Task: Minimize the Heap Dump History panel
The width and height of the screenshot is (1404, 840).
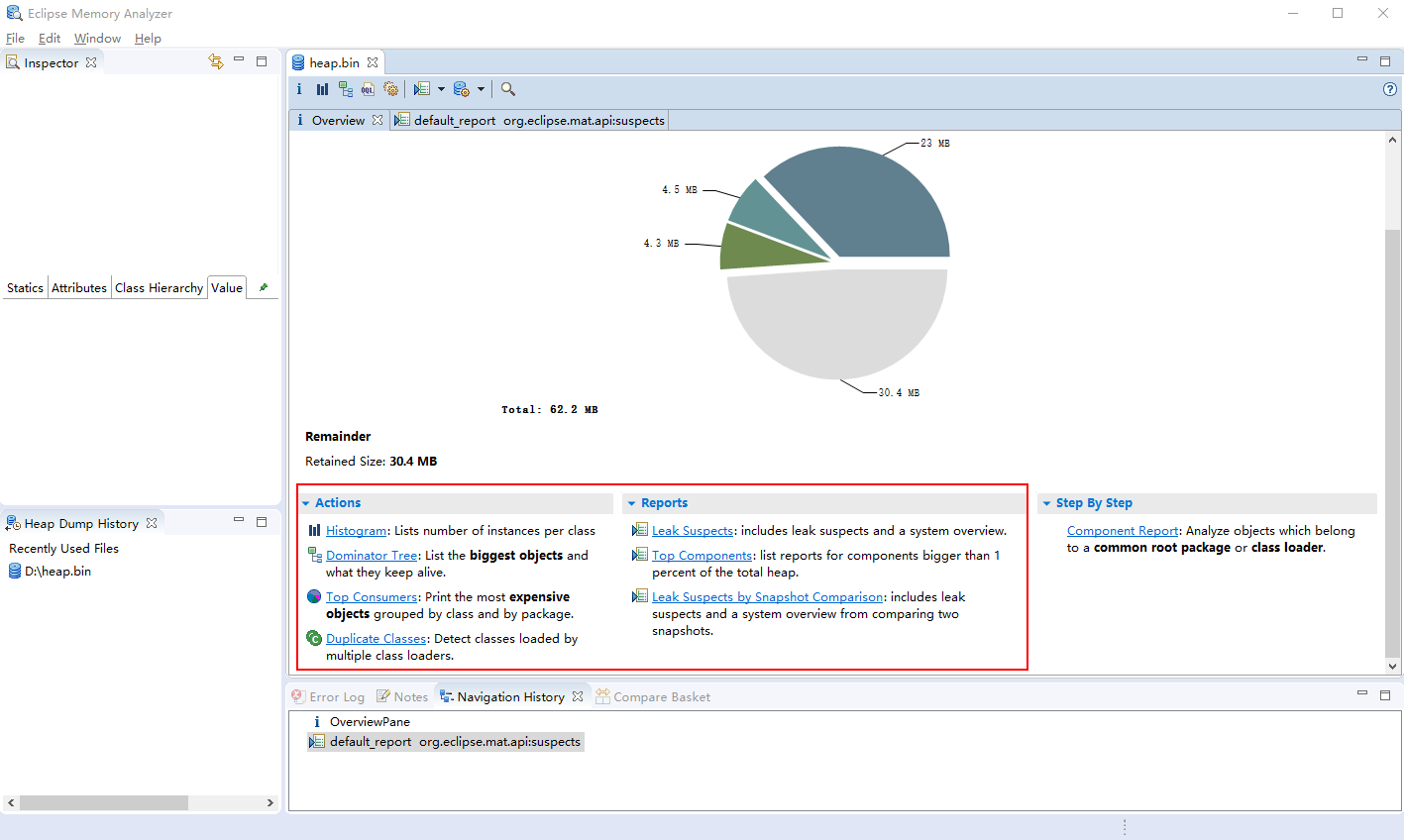Action: (x=239, y=520)
